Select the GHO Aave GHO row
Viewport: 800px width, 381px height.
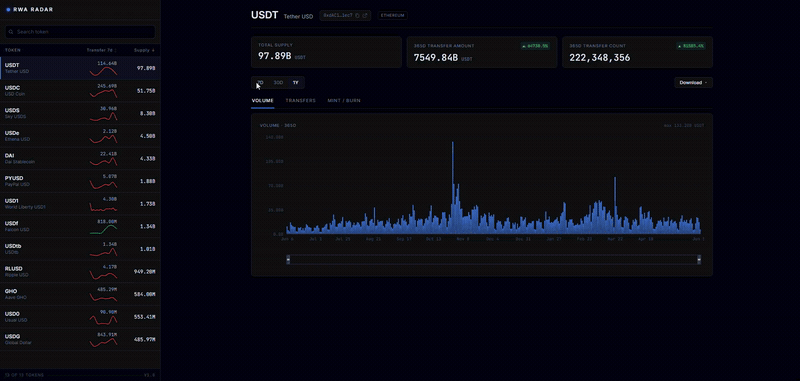[80, 294]
